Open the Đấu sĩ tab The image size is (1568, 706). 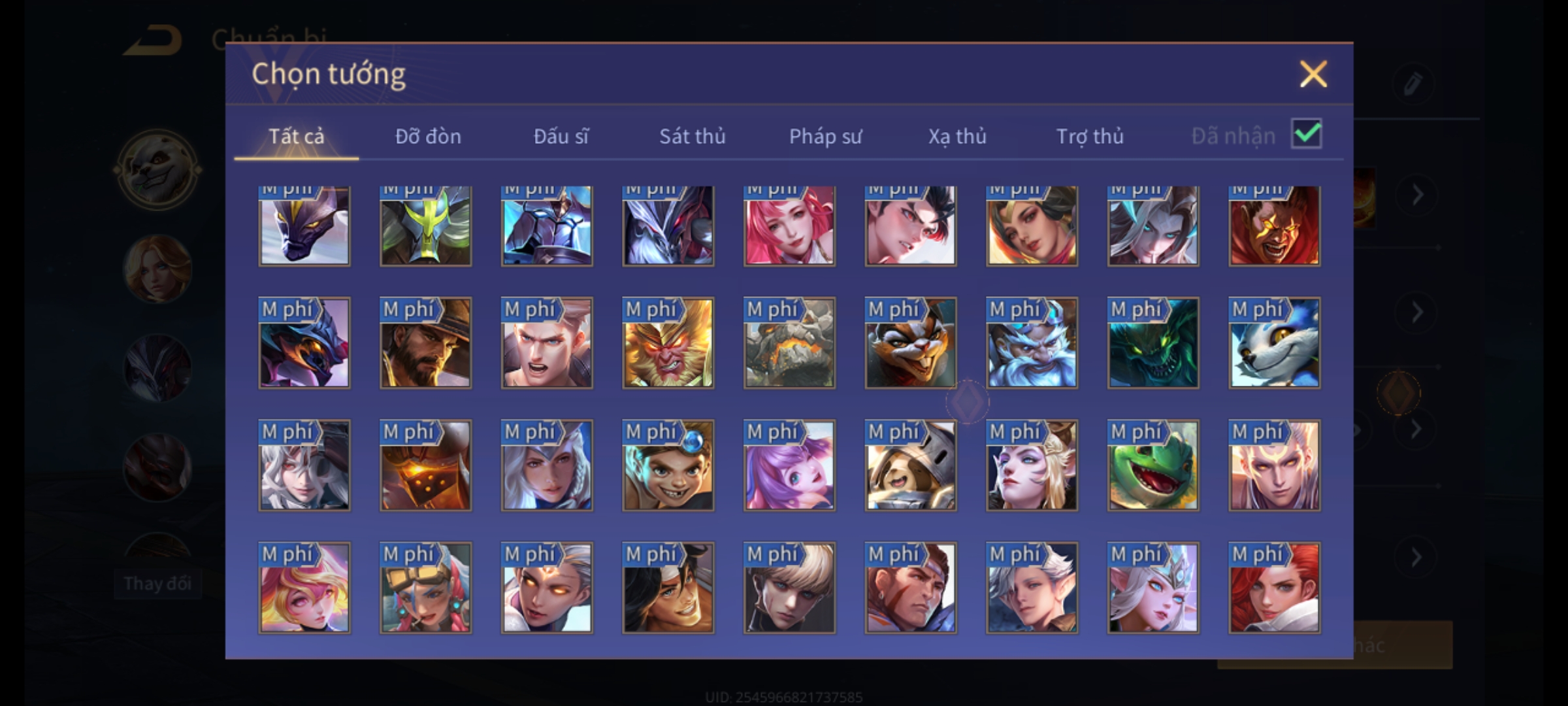(561, 136)
